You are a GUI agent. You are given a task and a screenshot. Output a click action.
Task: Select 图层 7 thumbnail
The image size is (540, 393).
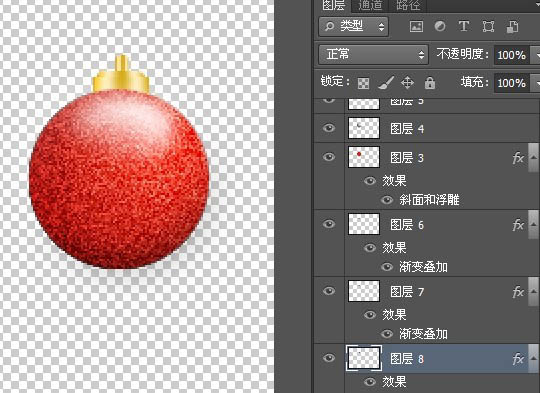[364, 291]
